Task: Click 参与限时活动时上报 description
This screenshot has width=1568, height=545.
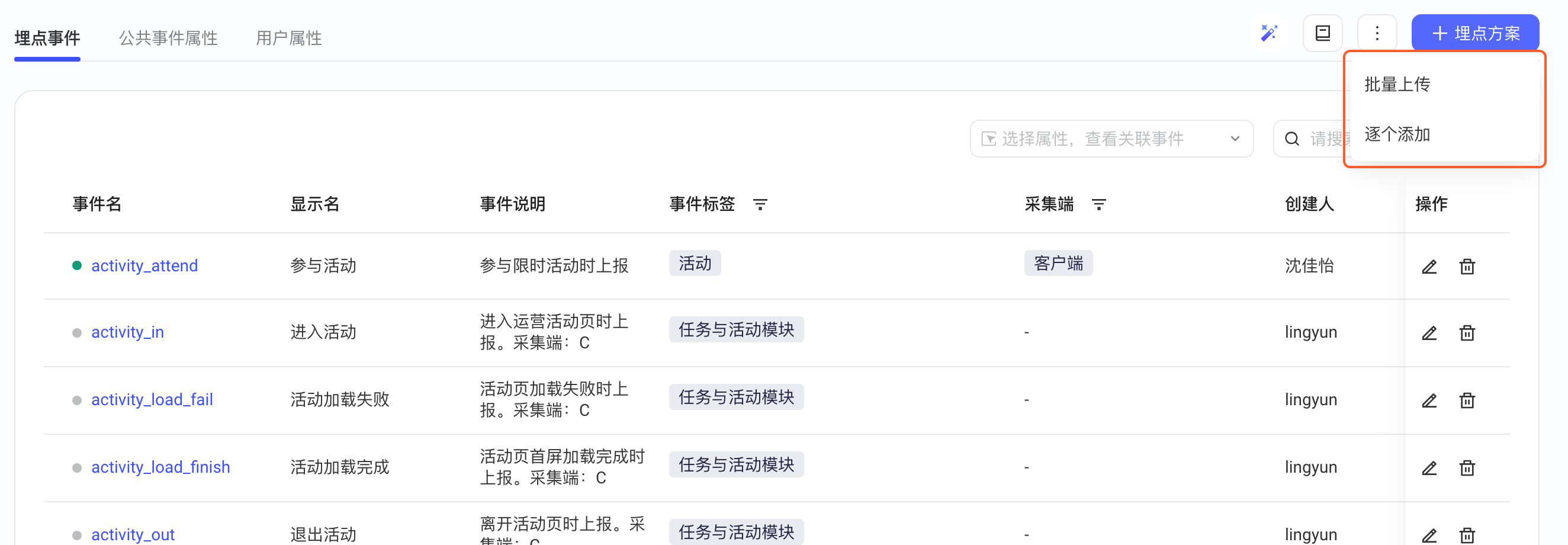Action: tap(553, 265)
